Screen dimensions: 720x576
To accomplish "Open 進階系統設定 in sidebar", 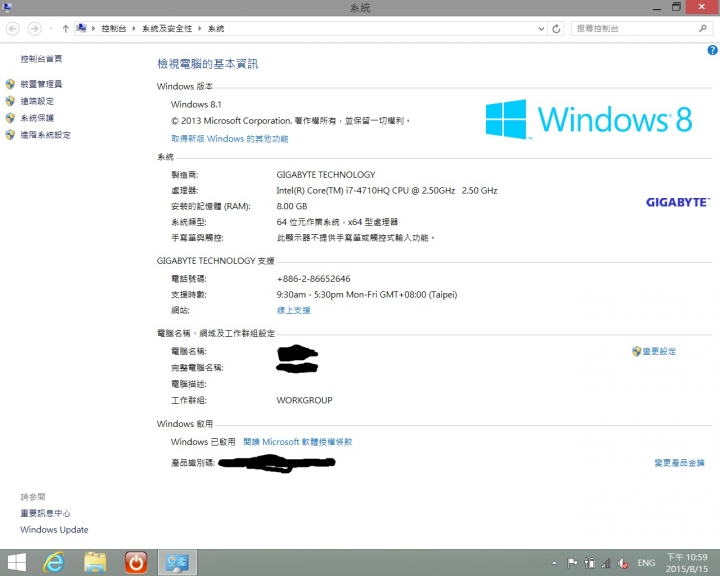I will [x=45, y=135].
